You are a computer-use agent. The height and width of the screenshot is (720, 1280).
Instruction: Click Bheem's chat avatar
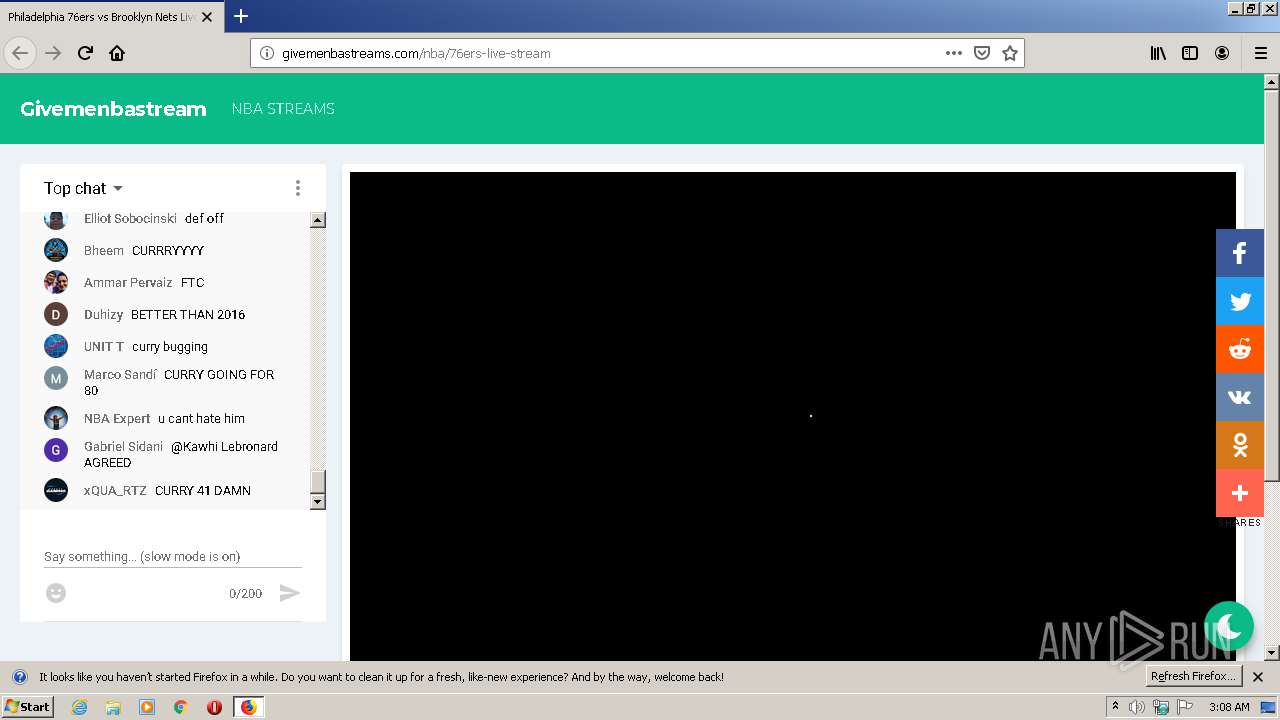(56, 250)
